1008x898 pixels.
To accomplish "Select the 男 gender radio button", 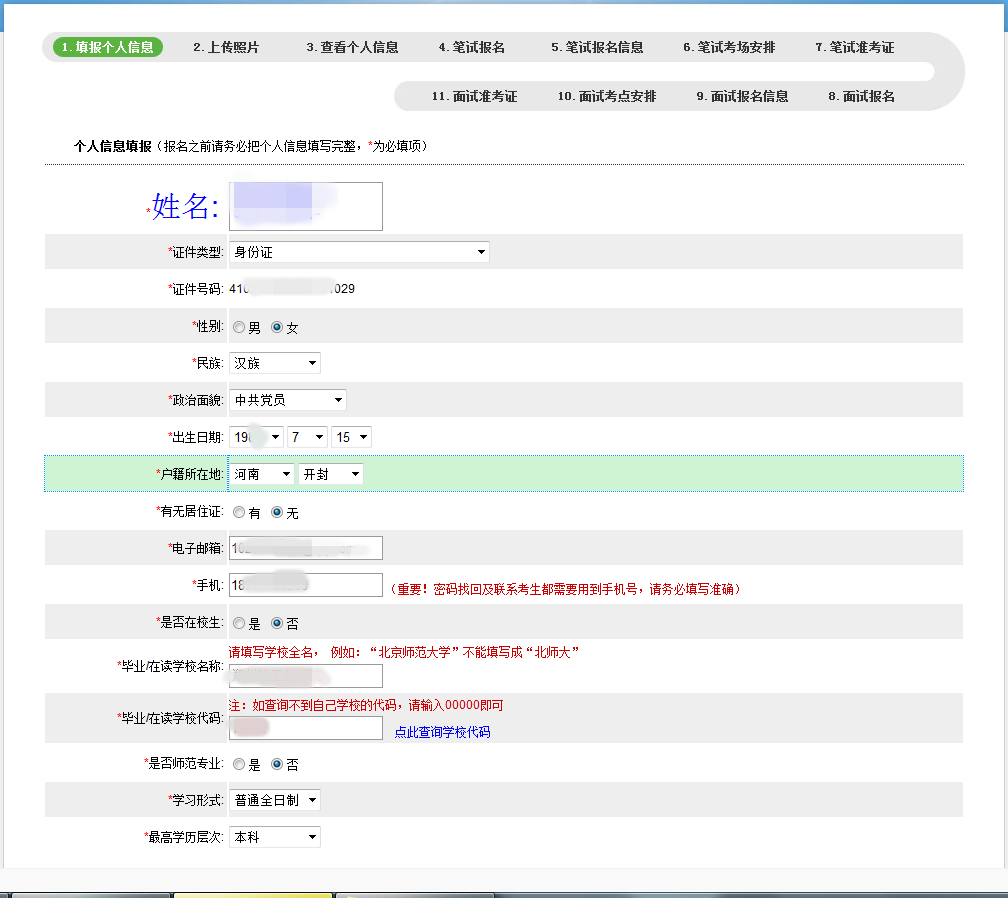I will (x=238, y=327).
